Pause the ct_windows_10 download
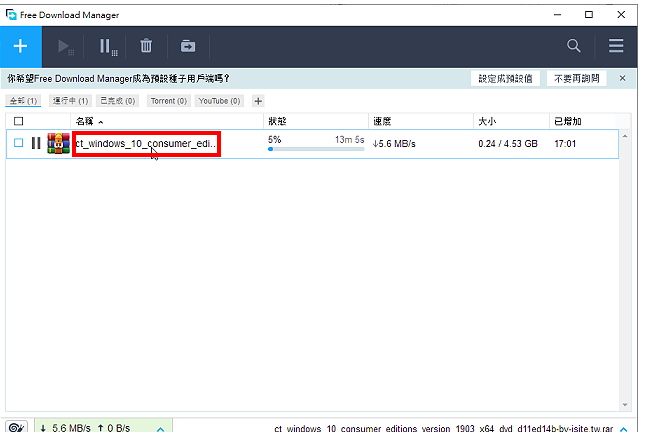 tap(36, 143)
